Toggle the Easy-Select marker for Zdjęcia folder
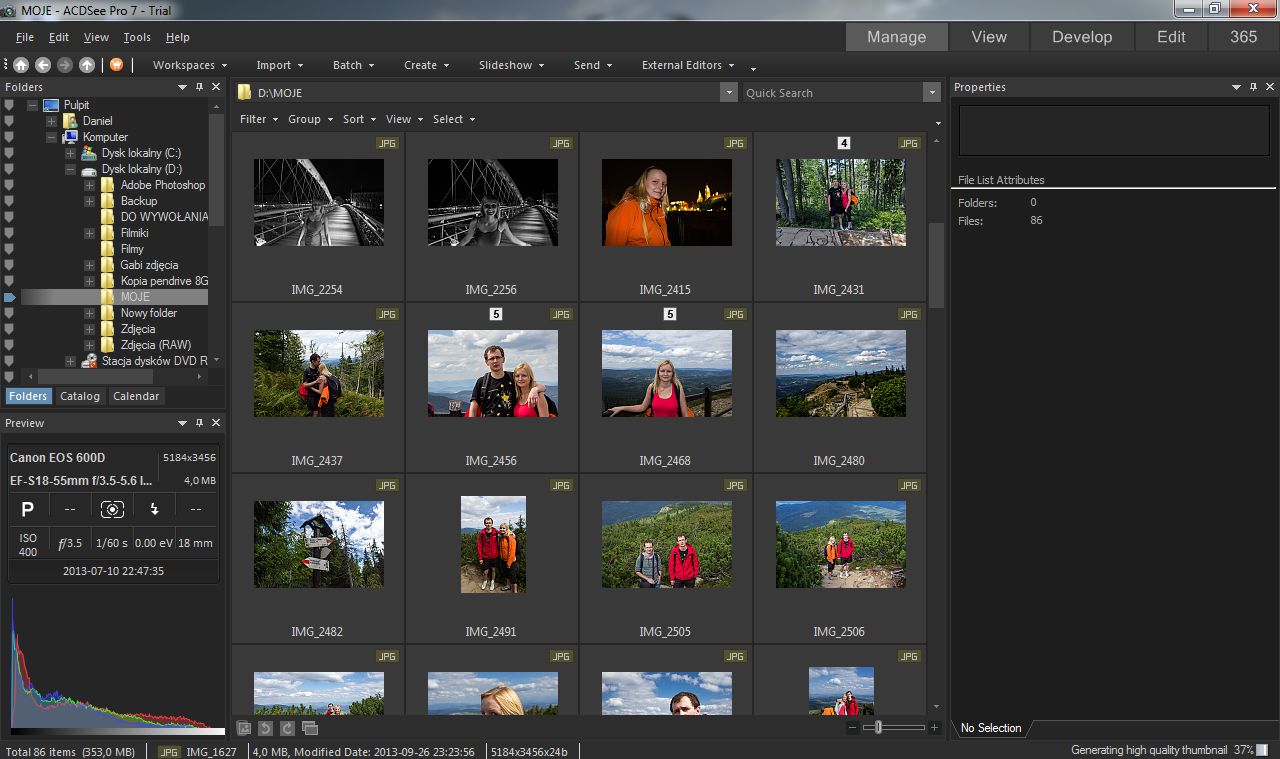The width and height of the screenshot is (1280, 759). coord(9,329)
